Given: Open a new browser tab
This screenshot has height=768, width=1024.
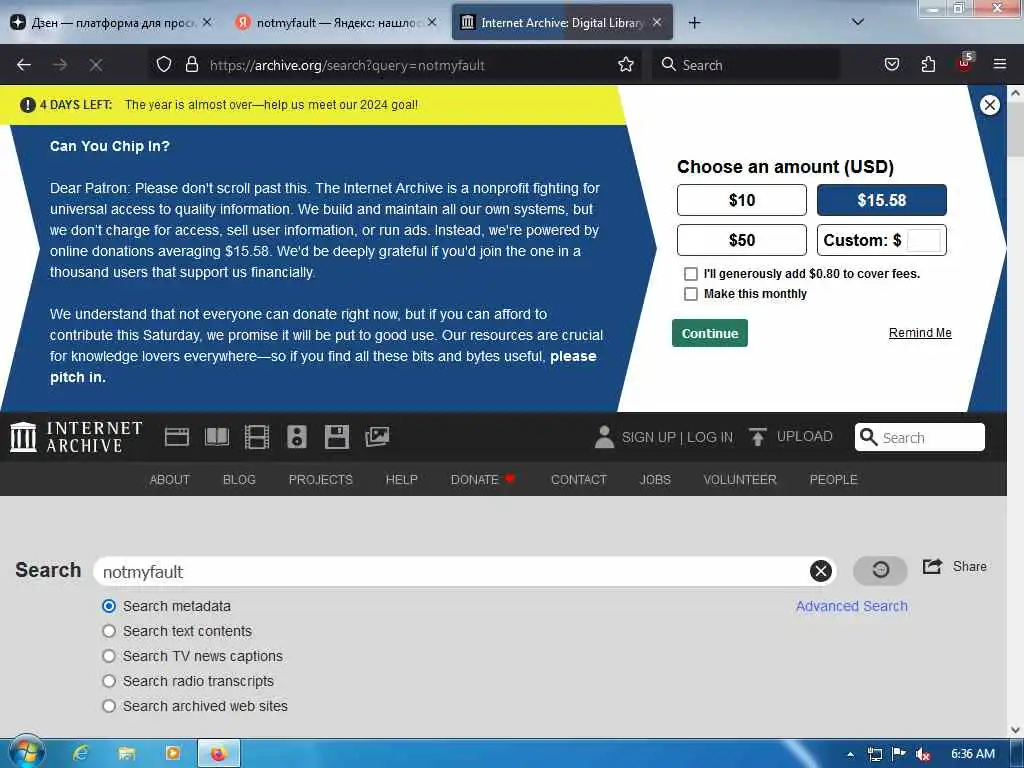Looking at the screenshot, I should tap(694, 23).
